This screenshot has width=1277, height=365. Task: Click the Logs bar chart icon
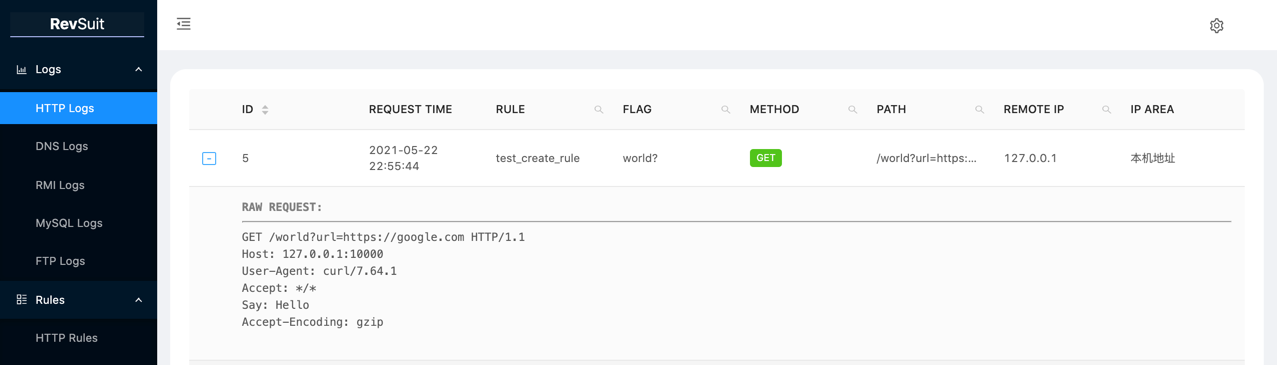pos(21,69)
